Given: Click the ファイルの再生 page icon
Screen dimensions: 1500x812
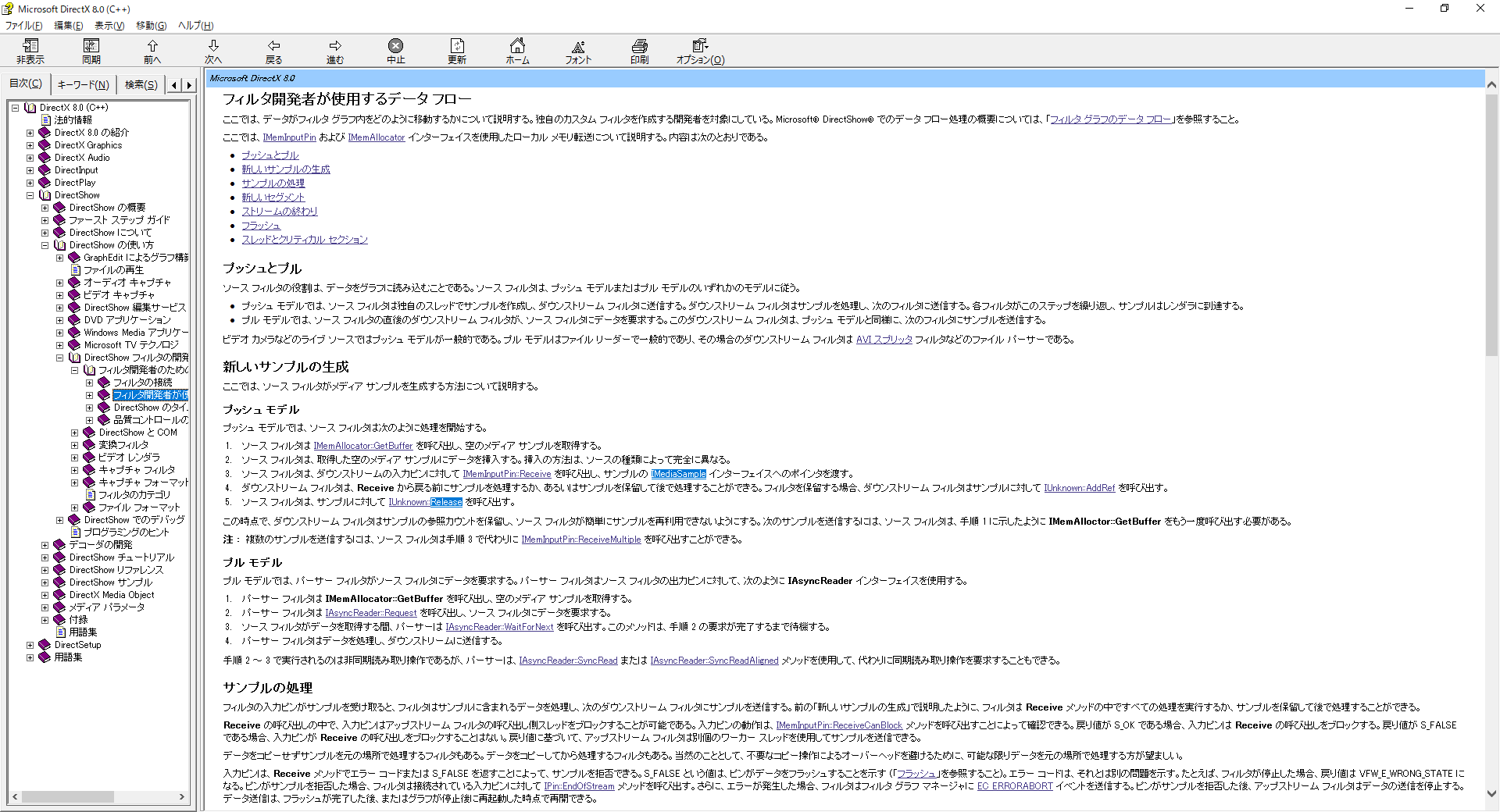Looking at the screenshot, I should pyautogui.click(x=76, y=270).
